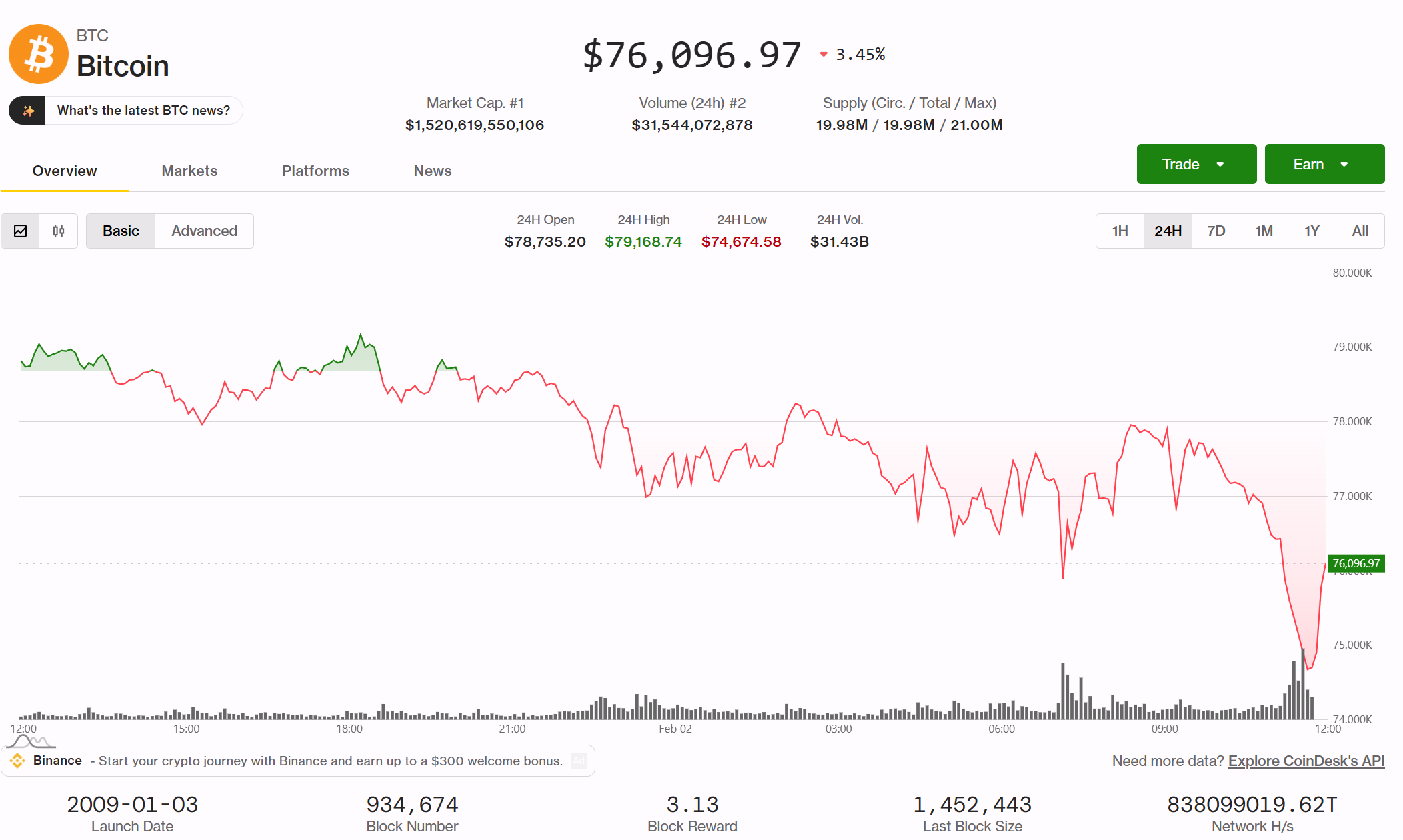Set chart range to 7D
The width and height of the screenshot is (1403, 840).
[1216, 231]
